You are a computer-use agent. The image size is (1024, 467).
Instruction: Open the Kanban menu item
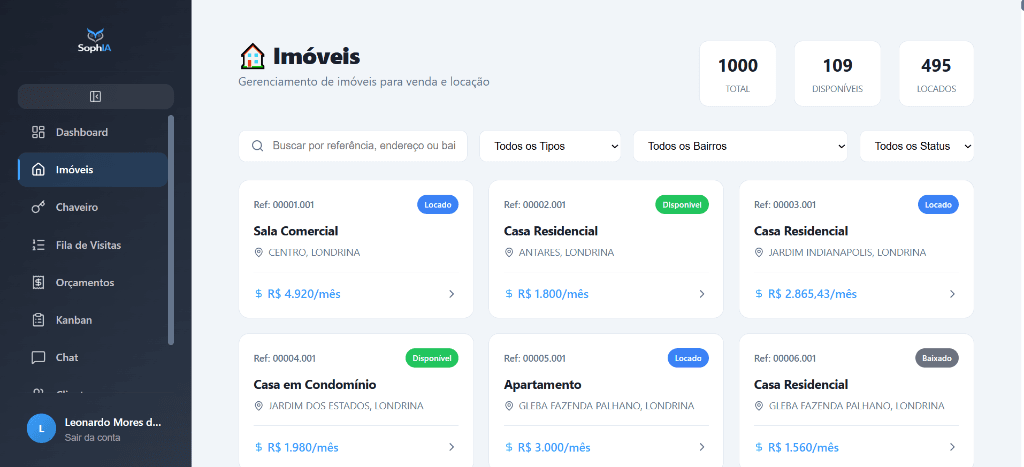[74, 320]
